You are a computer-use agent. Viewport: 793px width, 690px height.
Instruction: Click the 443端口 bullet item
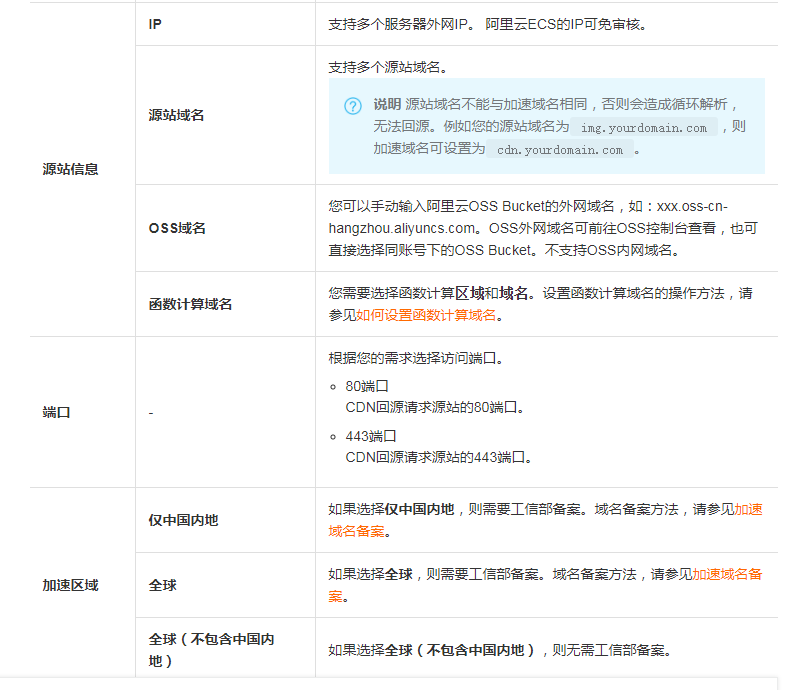(371, 436)
